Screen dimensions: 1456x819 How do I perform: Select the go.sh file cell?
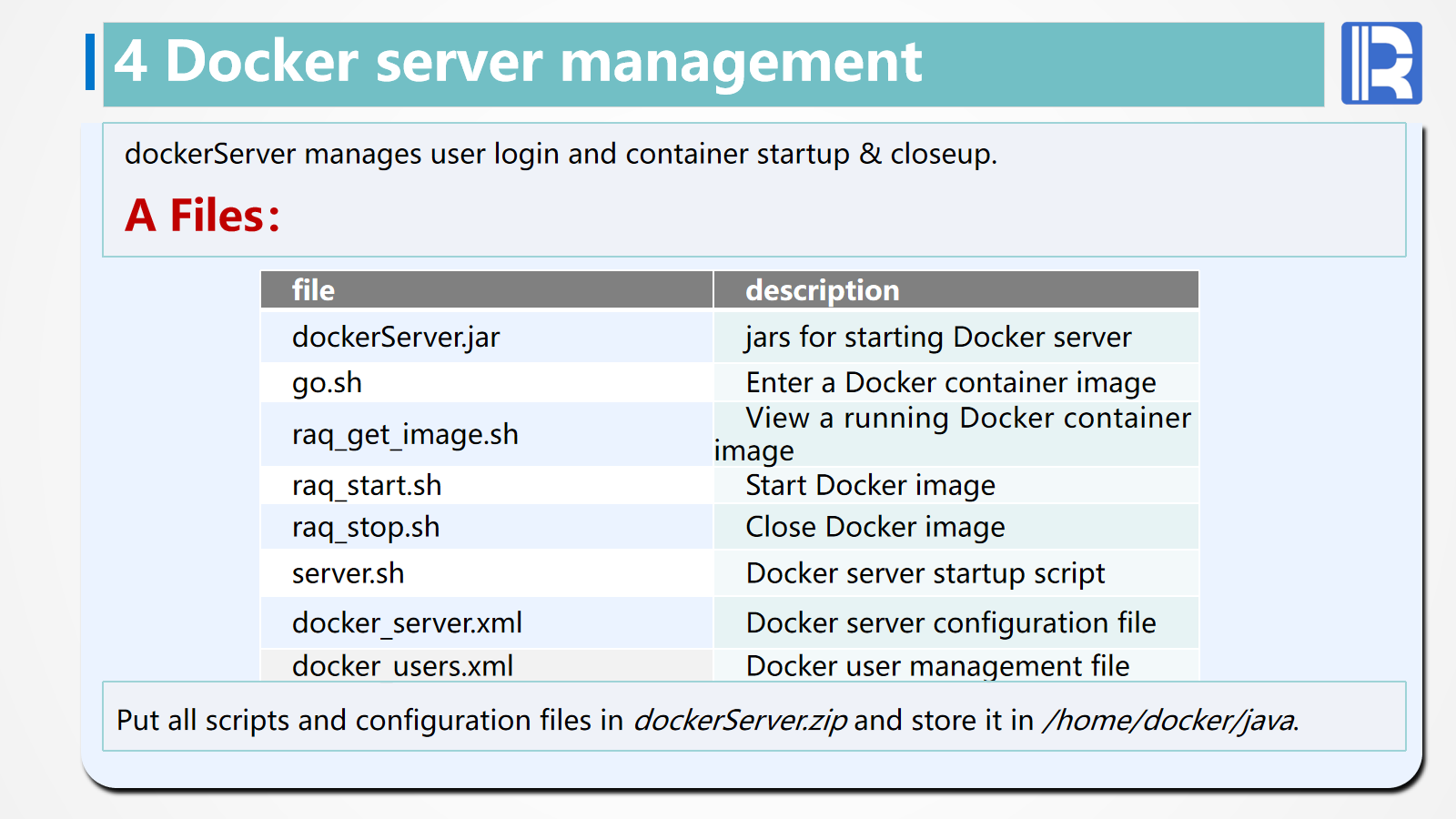[327, 383]
